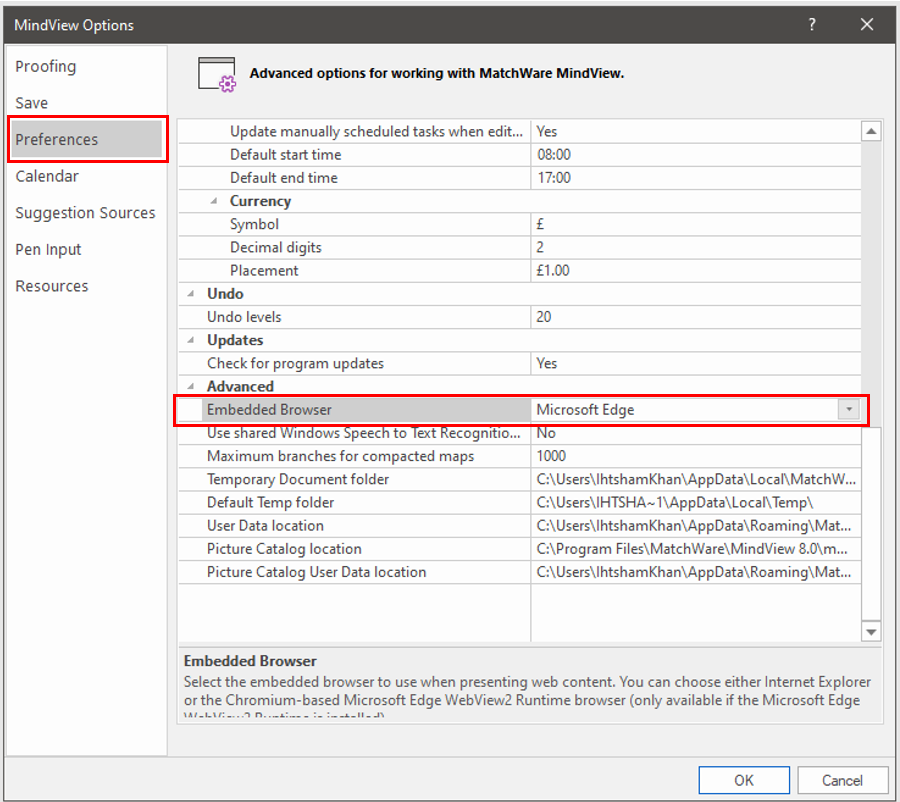Open the Embedded Browser dropdown arrow
900x802 pixels.
point(849,410)
